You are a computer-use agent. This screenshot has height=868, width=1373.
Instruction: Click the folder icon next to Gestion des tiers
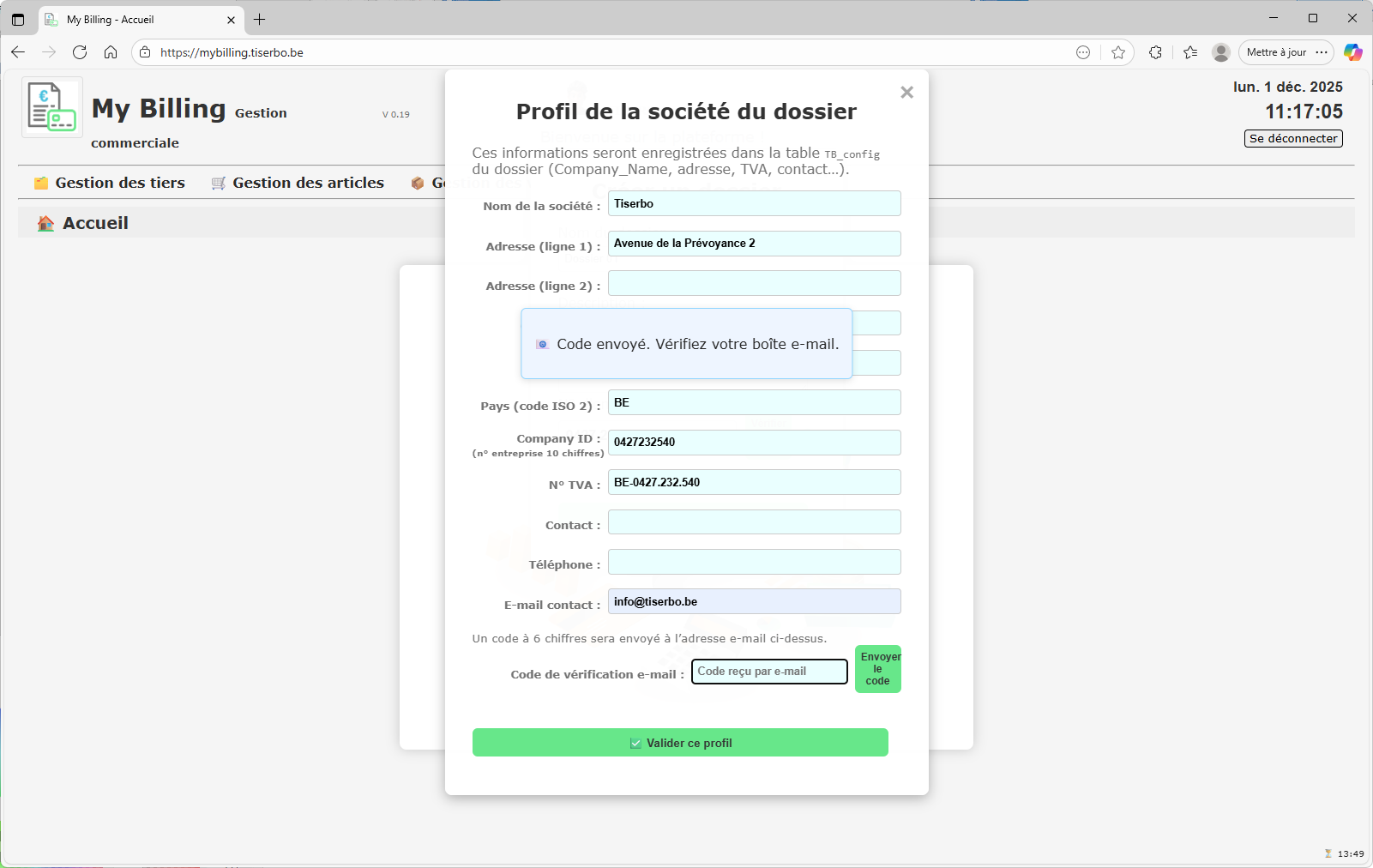point(40,182)
